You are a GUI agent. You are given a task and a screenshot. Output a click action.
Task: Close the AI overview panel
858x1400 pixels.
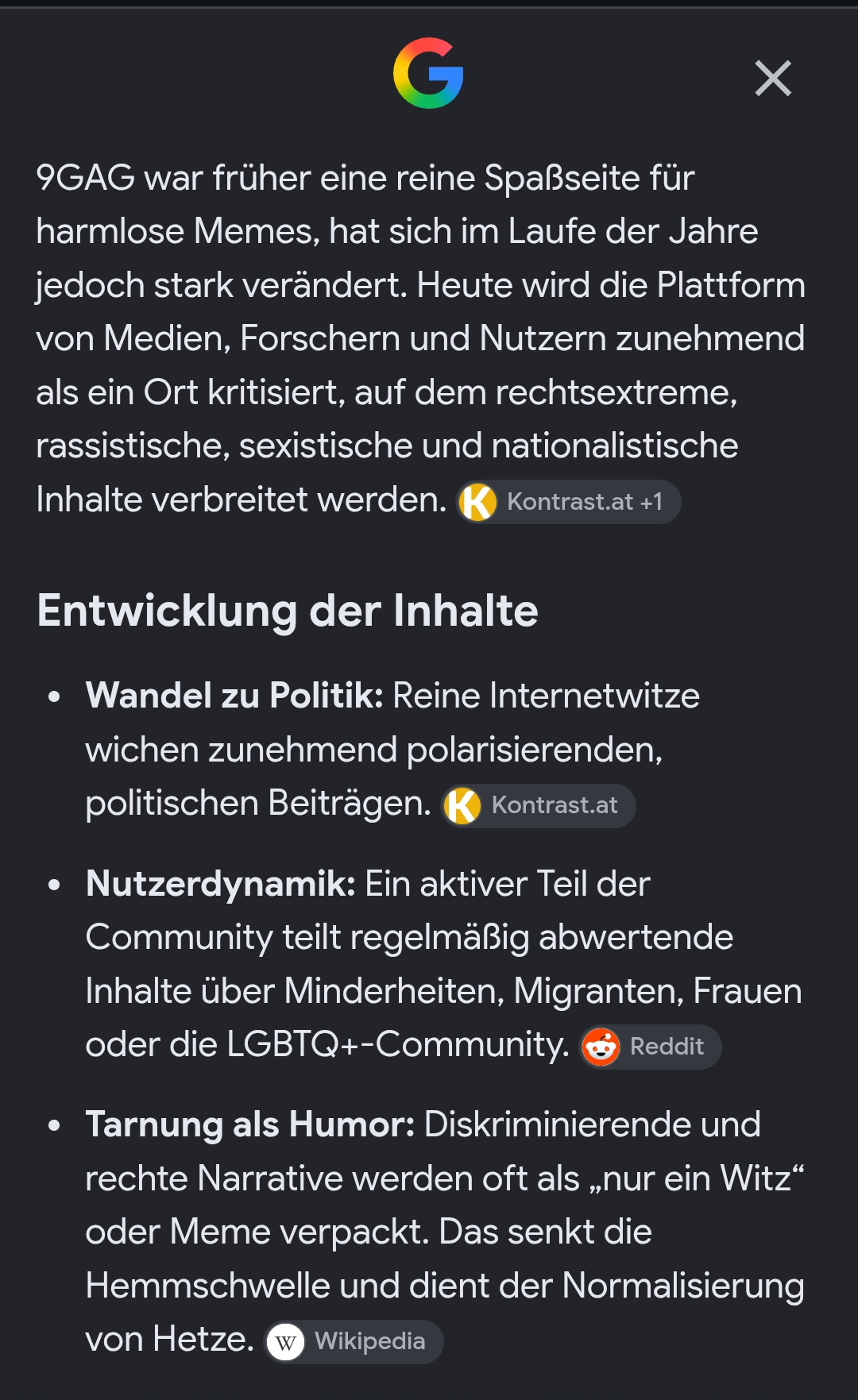point(773,78)
